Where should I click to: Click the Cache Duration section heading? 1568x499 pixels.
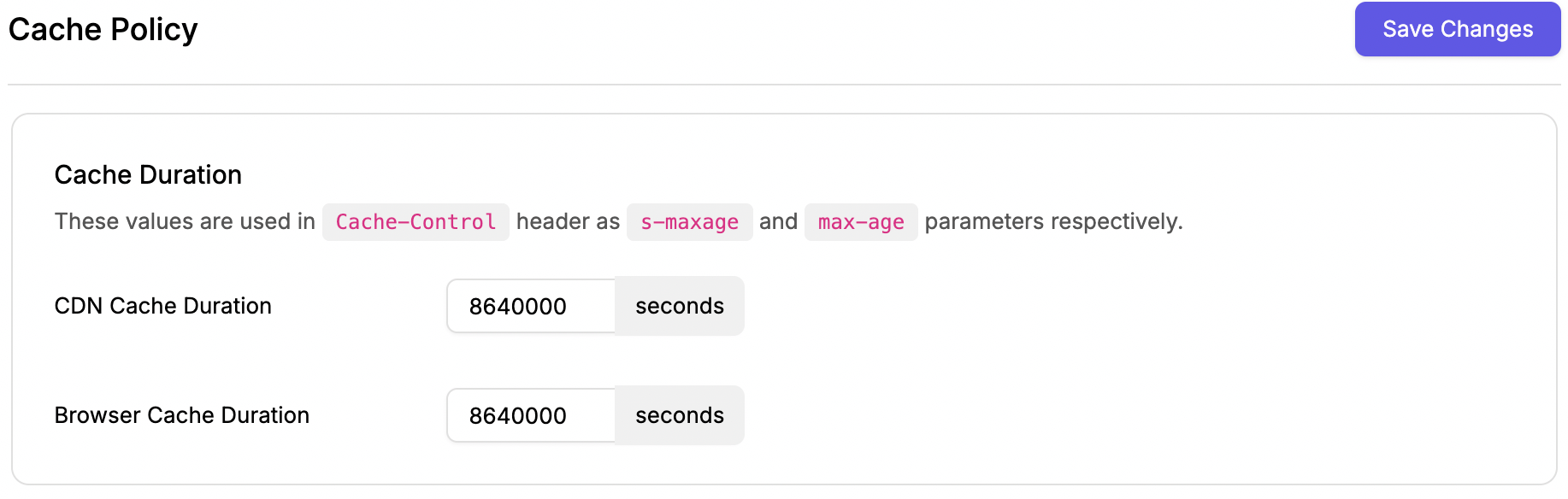(x=148, y=174)
